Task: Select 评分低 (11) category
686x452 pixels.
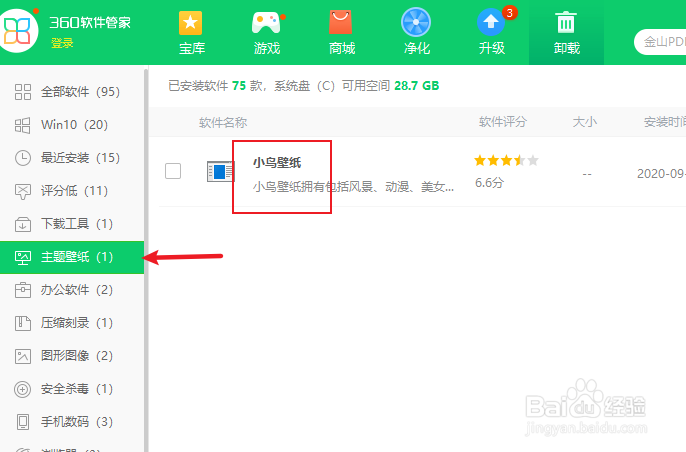Action: click(x=72, y=191)
